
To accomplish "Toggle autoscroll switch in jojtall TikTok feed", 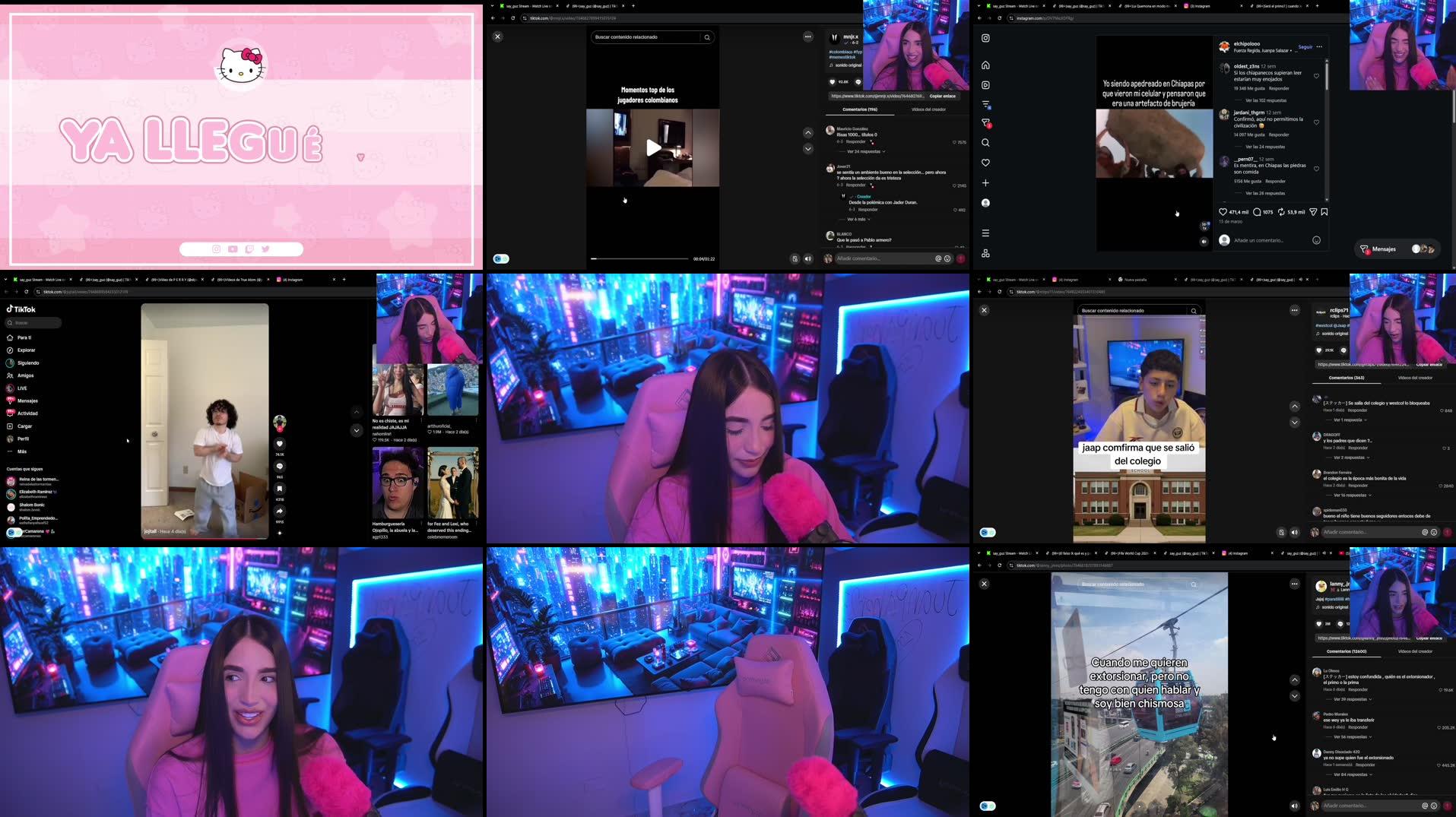I will [14, 533].
